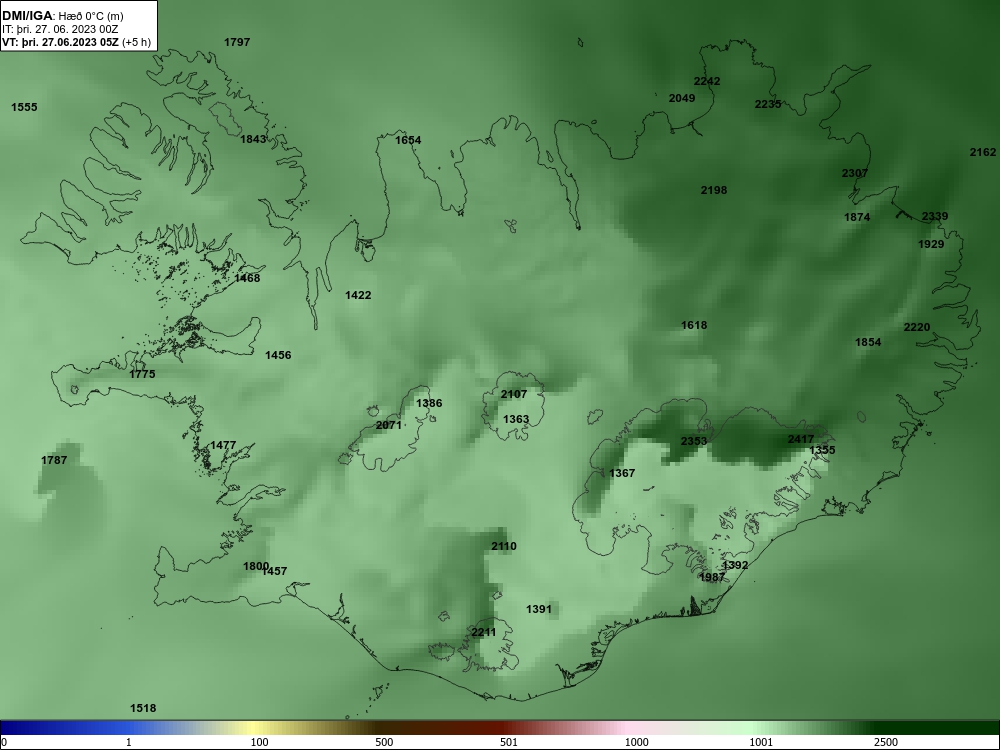Select the 2339 height label
The image size is (1000, 750).
coord(935,216)
